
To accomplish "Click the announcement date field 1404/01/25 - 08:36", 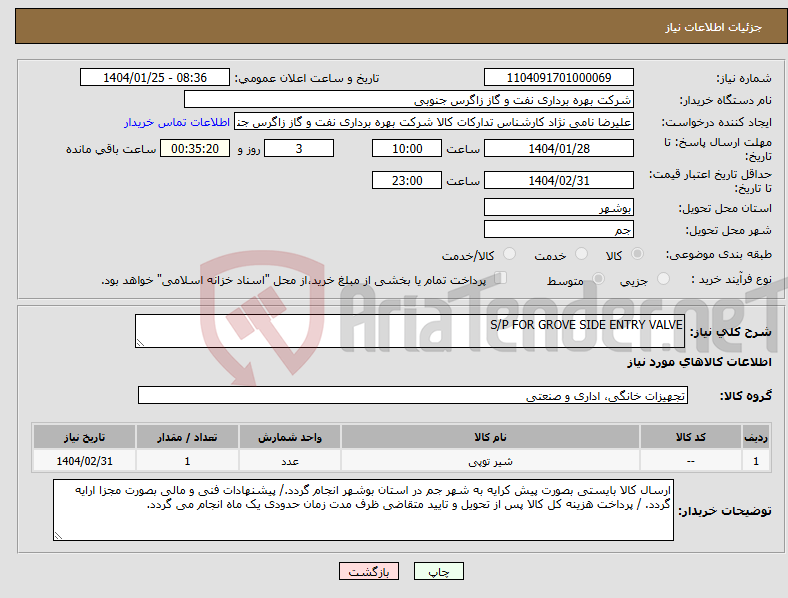I will (155, 78).
